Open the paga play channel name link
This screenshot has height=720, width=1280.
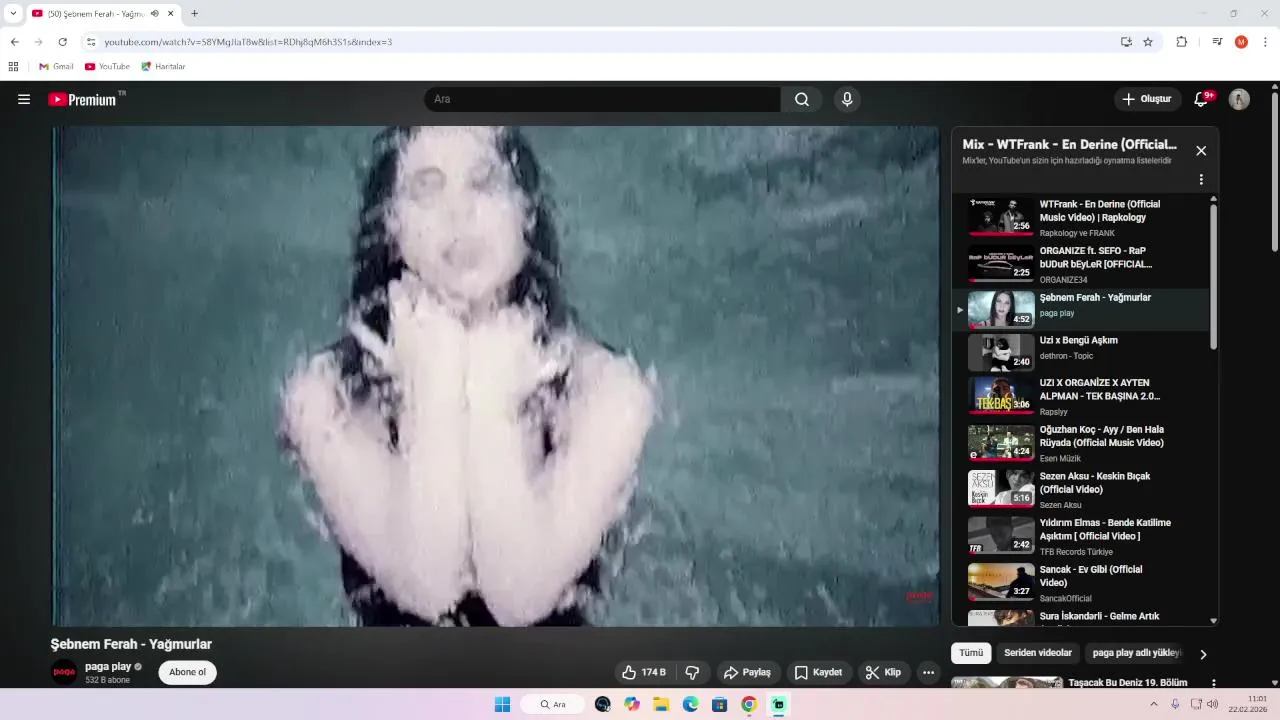coord(108,666)
